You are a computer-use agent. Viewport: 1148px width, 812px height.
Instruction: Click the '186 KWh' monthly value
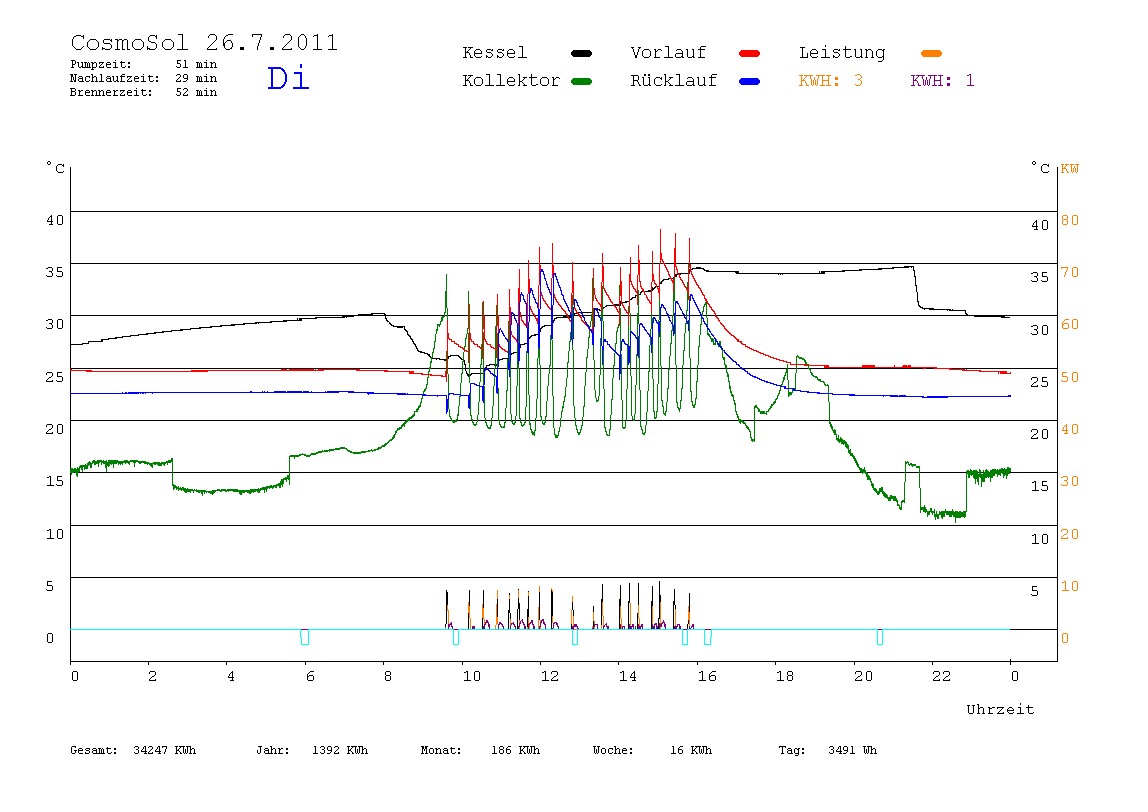click(515, 750)
